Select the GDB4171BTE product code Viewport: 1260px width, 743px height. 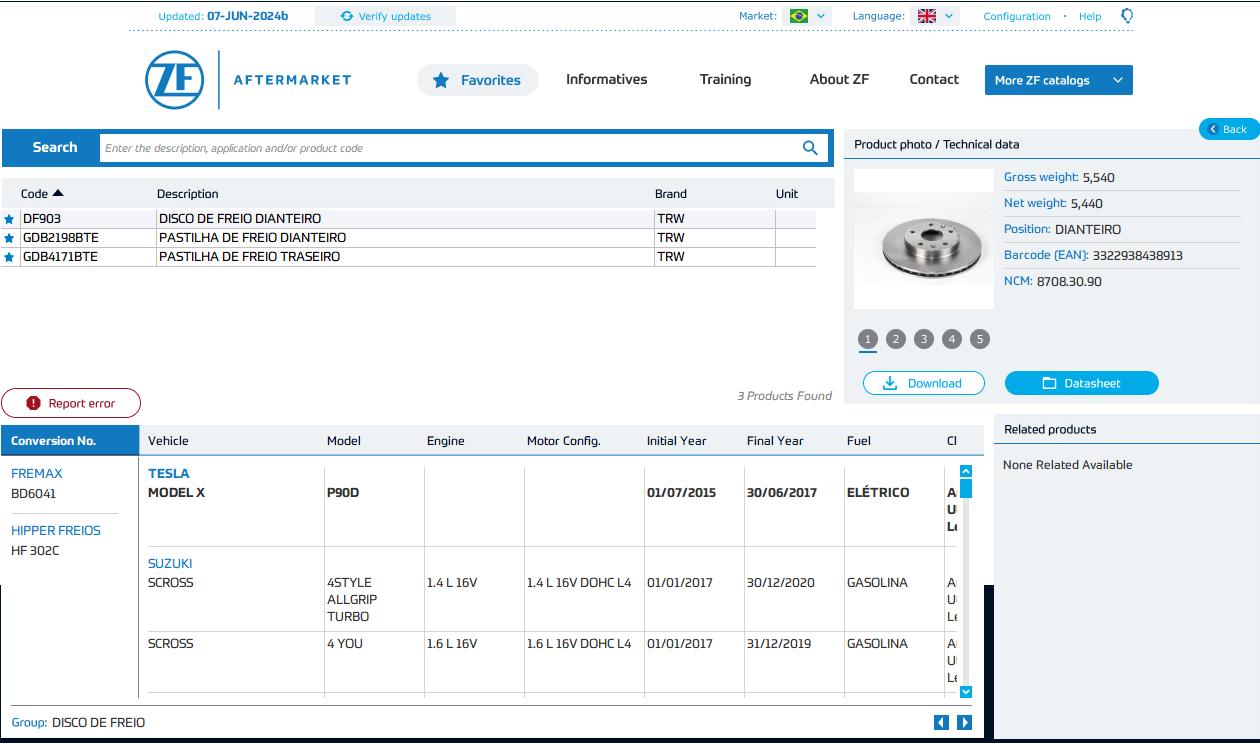pyautogui.click(x=61, y=257)
